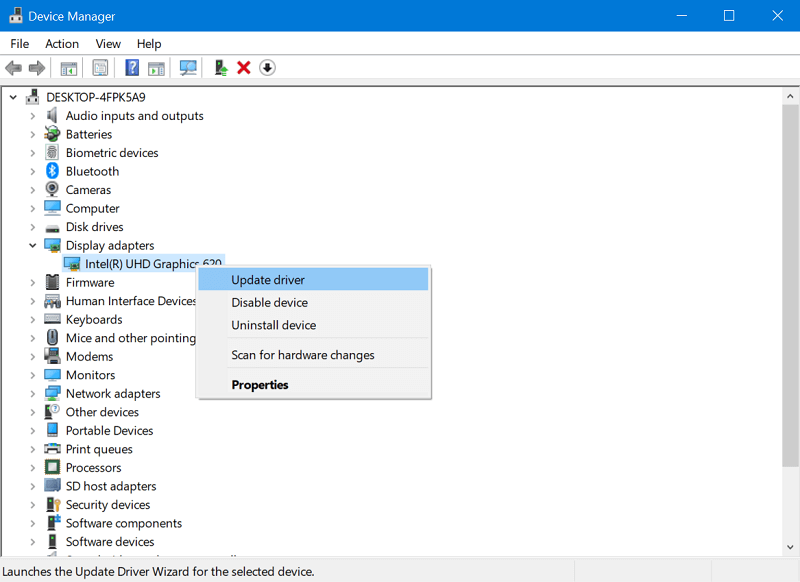Click the scrollbar down arrow in device tree
Image resolution: width=800 pixels, height=582 pixels.
point(790,547)
